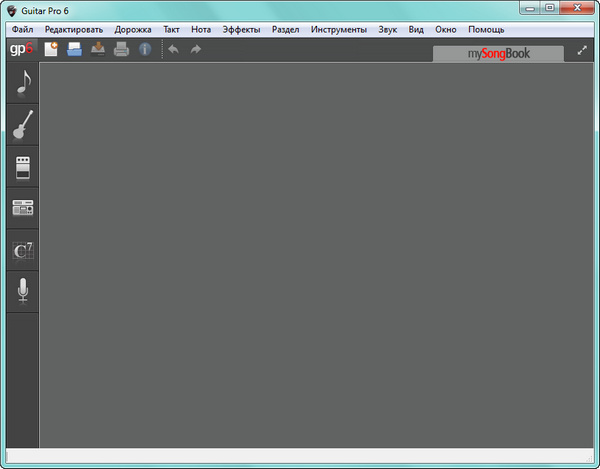Undo the last action with the left arrow
600x469 pixels.
click(x=173, y=49)
